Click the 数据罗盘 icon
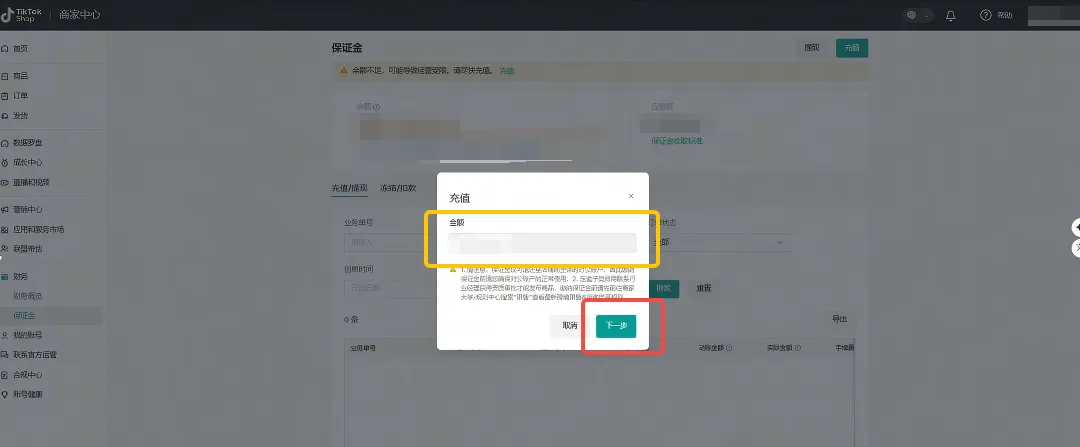 (x=5, y=143)
